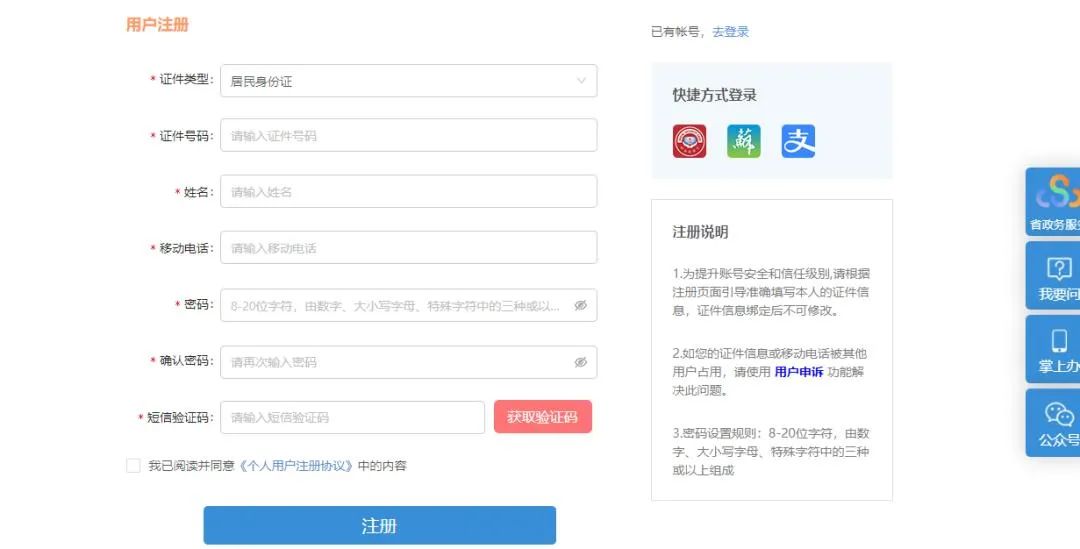Click the 密码 input field

click(408, 305)
